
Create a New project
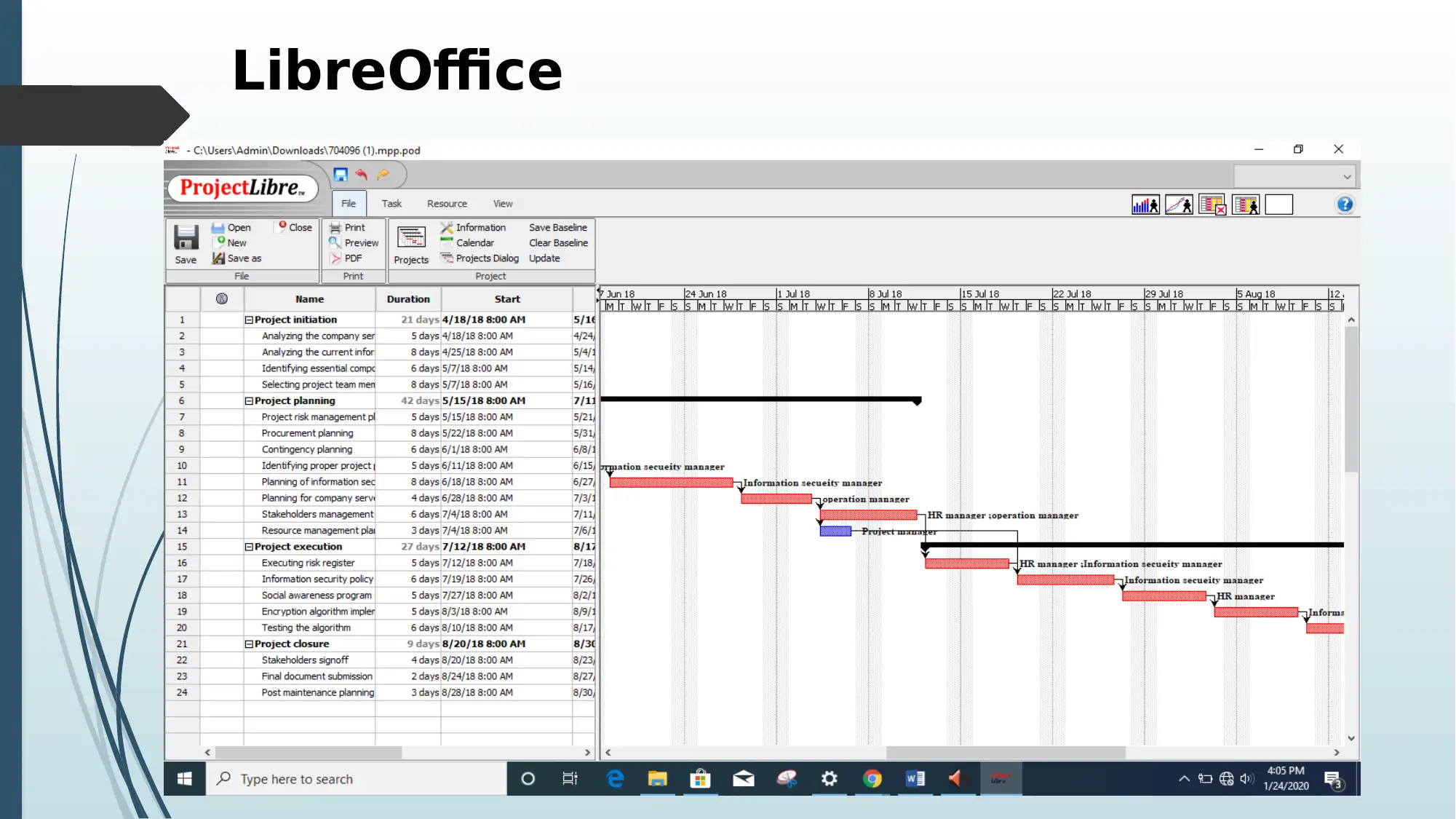[230, 242]
